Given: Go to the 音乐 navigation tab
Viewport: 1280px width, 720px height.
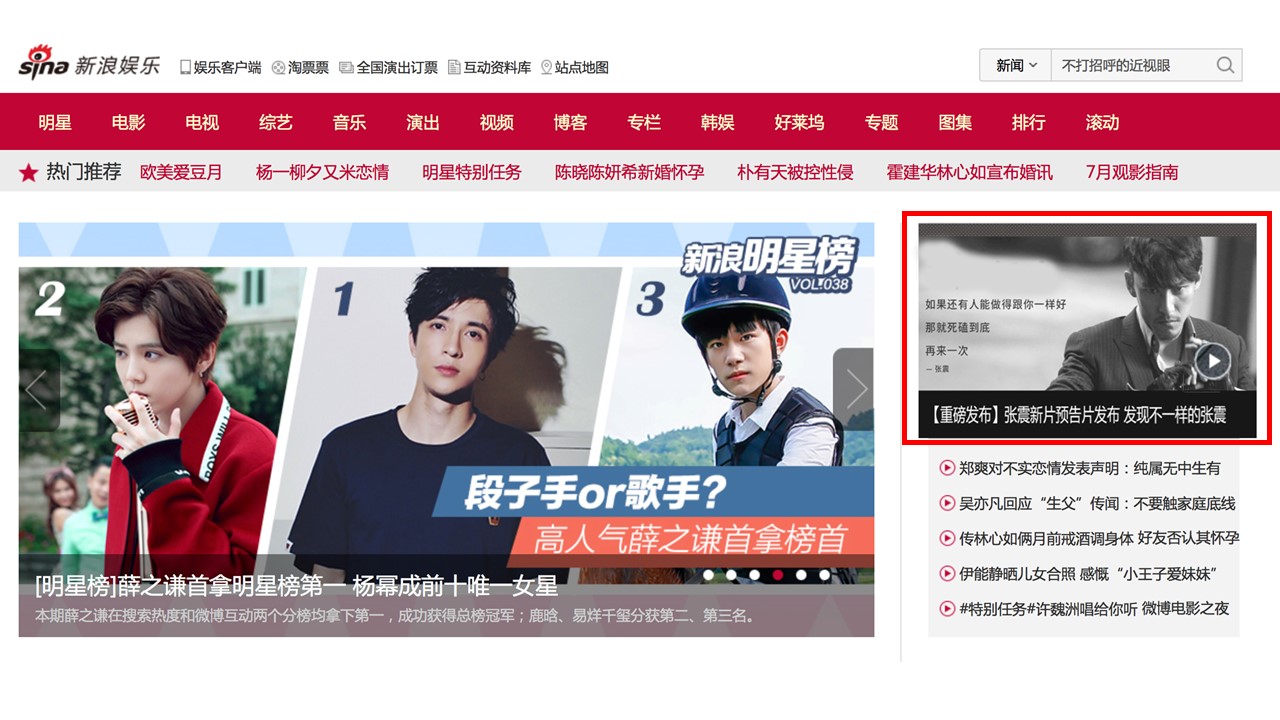Looking at the screenshot, I should pyautogui.click(x=349, y=122).
